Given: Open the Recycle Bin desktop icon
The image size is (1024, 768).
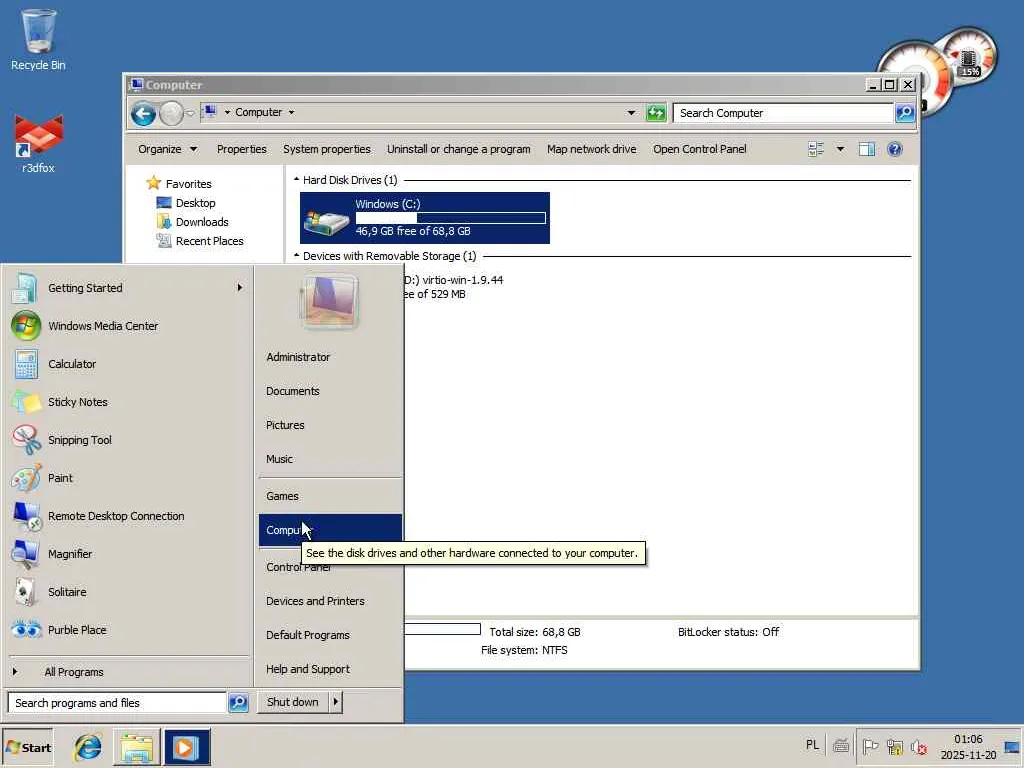Looking at the screenshot, I should coord(38,39).
